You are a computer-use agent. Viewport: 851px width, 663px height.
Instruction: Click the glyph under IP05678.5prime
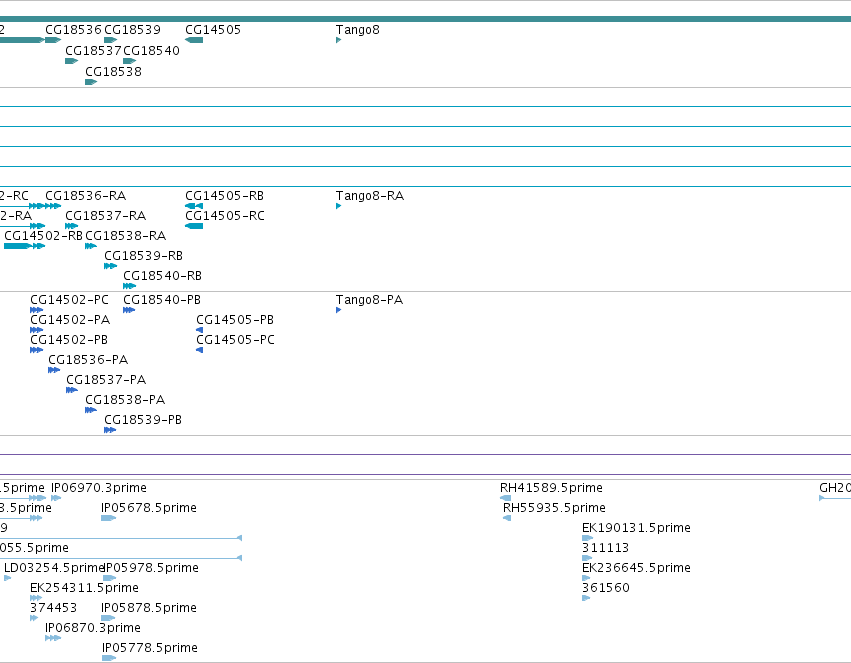click(x=109, y=518)
